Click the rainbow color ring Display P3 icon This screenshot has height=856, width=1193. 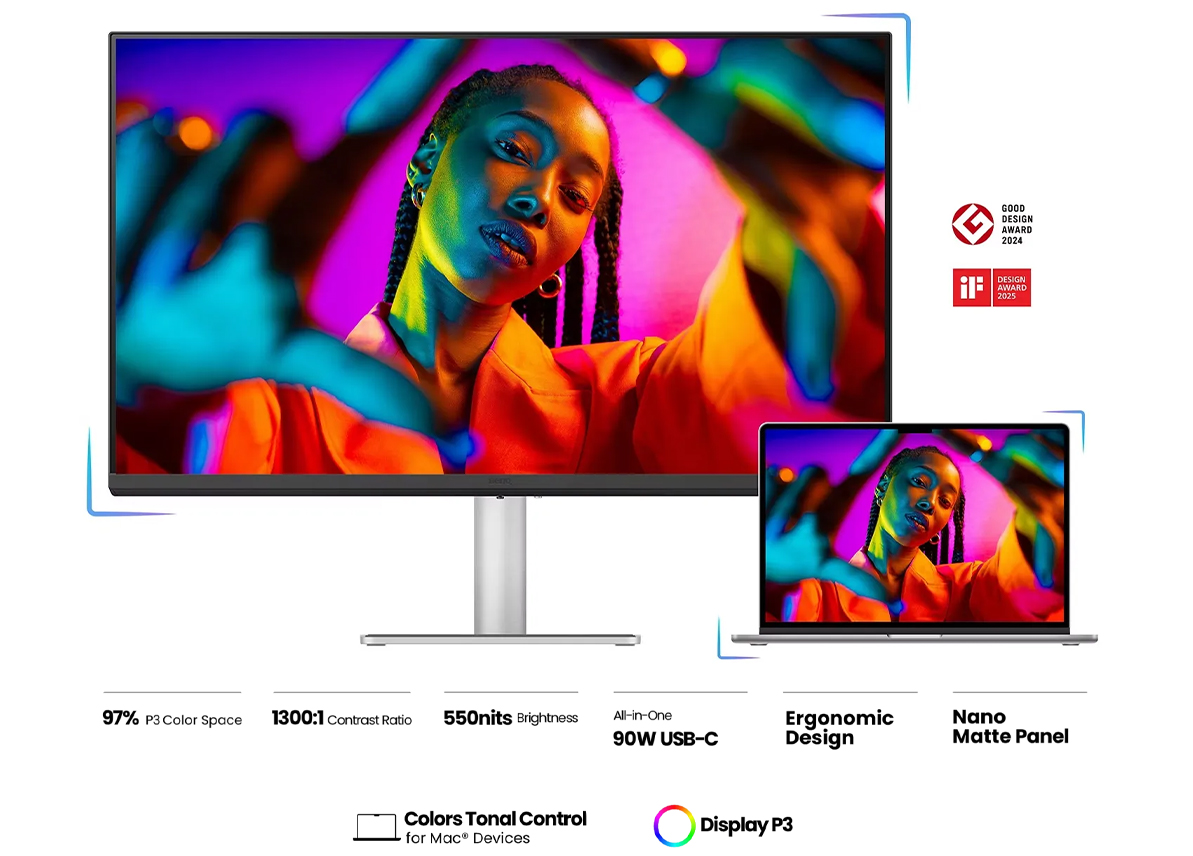pos(673,825)
